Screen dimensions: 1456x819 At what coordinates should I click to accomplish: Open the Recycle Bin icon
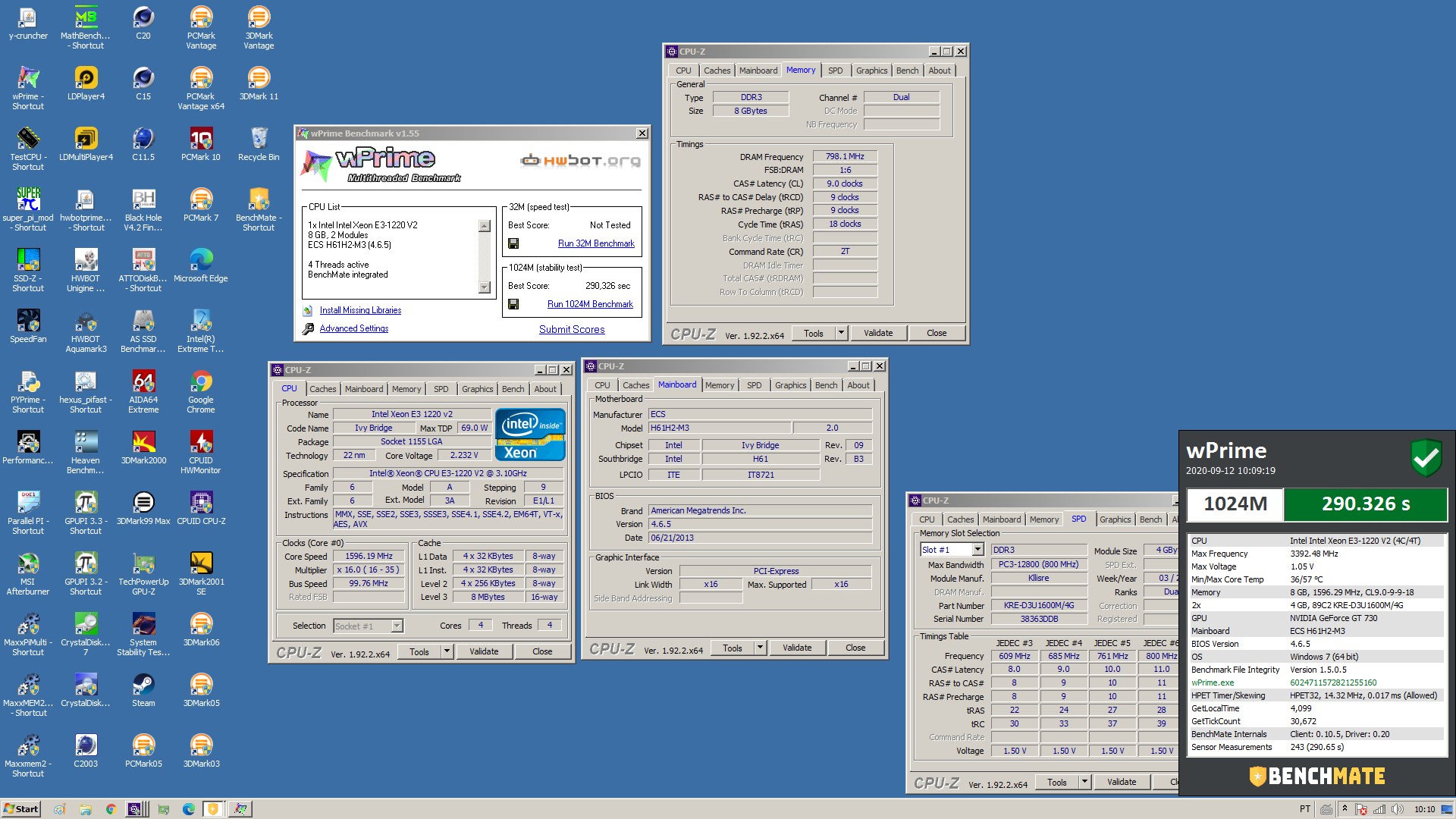click(x=259, y=144)
